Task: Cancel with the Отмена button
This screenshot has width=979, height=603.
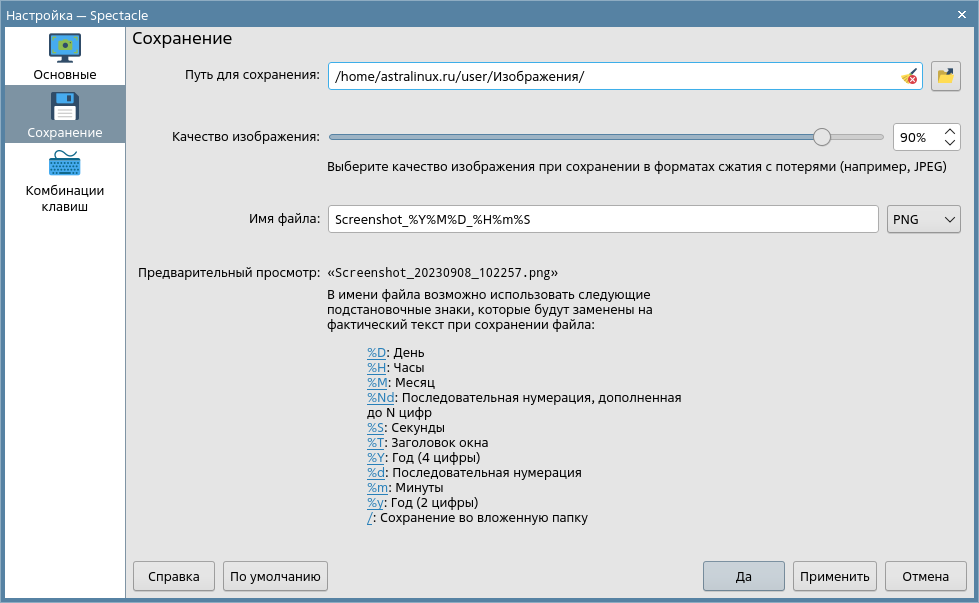Action: click(x=925, y=576)
